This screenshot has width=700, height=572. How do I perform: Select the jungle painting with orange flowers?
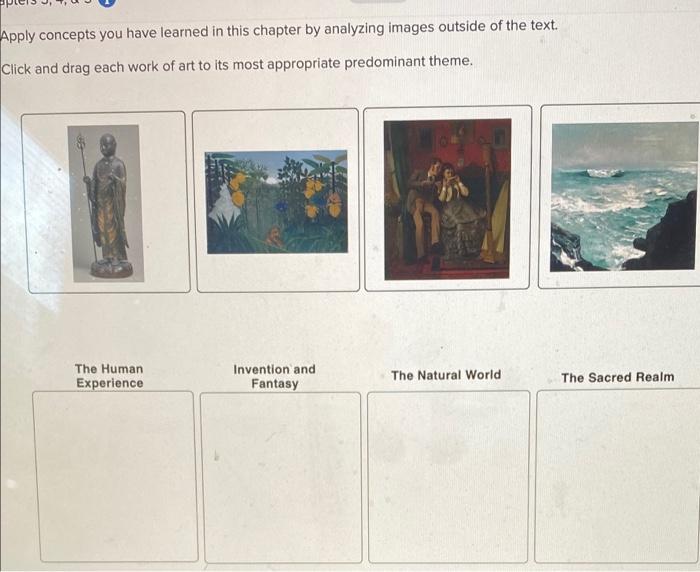point(276,202)
